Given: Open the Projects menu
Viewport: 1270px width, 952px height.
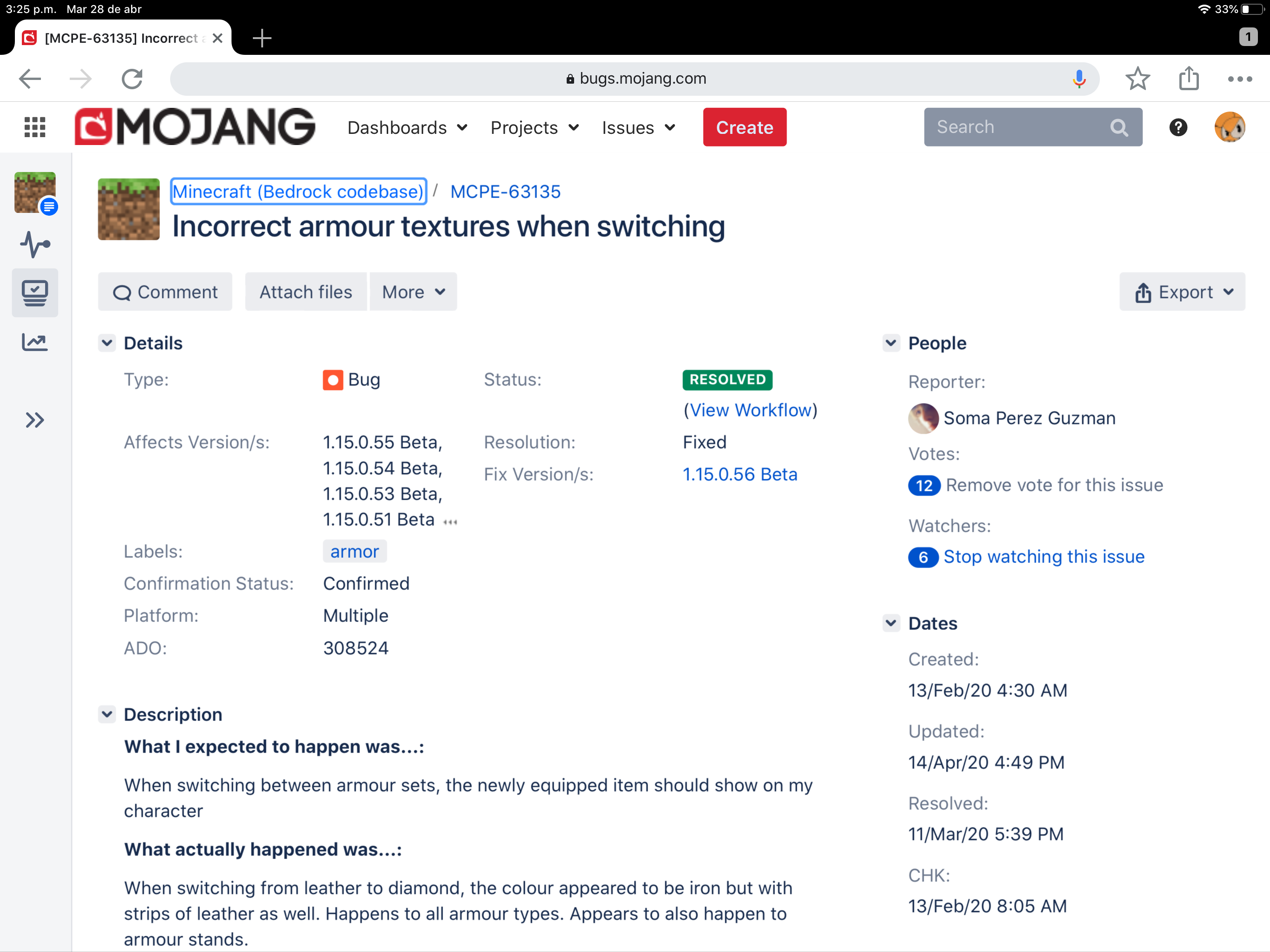Looking at the screenshot, I should tap(534, 127).
